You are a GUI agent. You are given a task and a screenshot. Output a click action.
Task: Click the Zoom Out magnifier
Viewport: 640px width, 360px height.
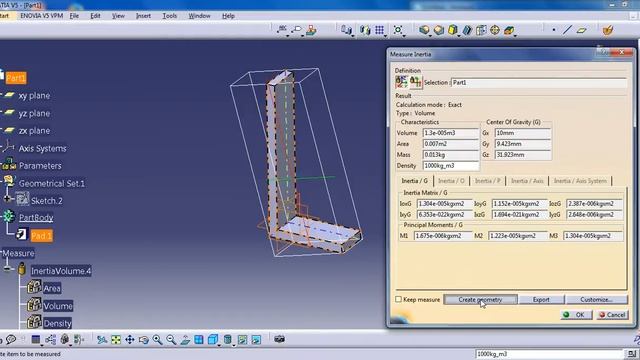click(171, 340)
